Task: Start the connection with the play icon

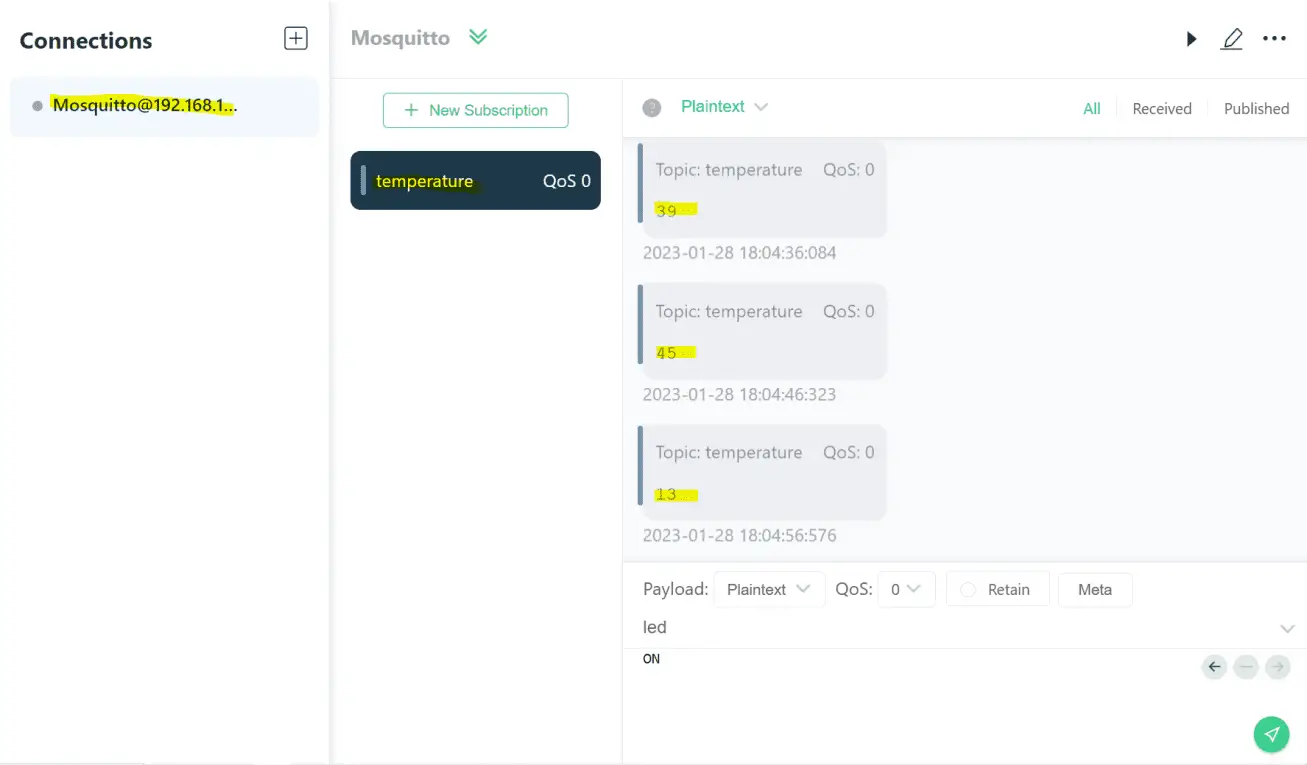Action: pyautogui.click(x=1190, y=39)
